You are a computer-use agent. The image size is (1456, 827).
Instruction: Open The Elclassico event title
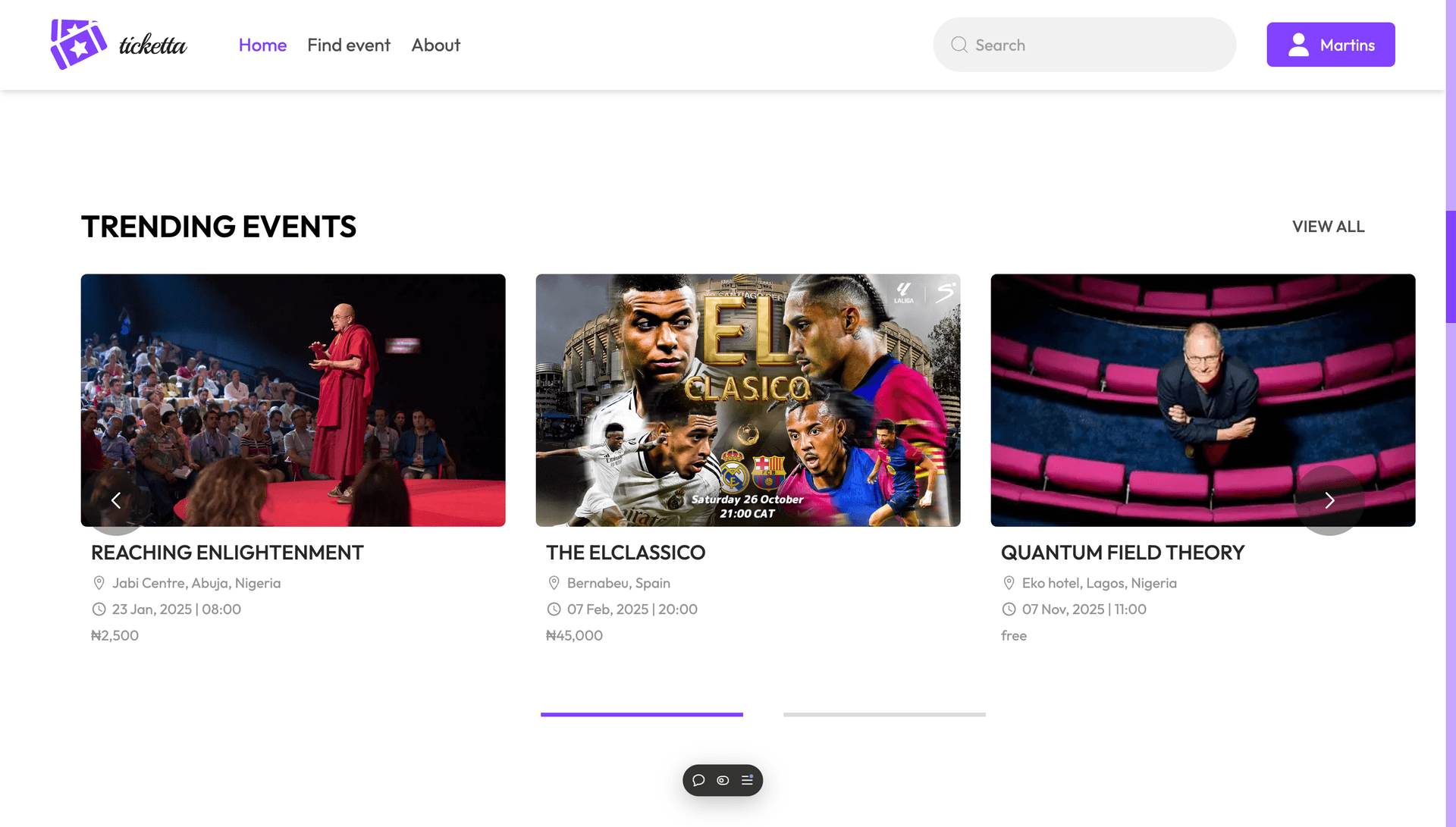[x=626, y=553]
